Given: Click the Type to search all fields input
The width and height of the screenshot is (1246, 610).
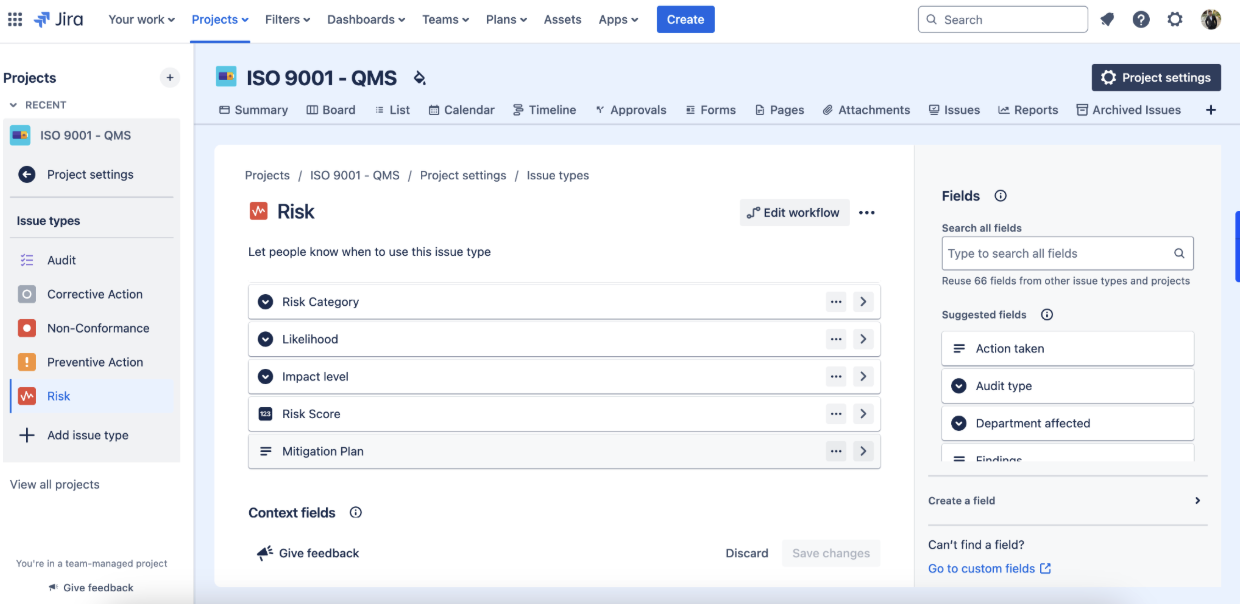Looking at the screenshot, I should [x=1050, y=253].
